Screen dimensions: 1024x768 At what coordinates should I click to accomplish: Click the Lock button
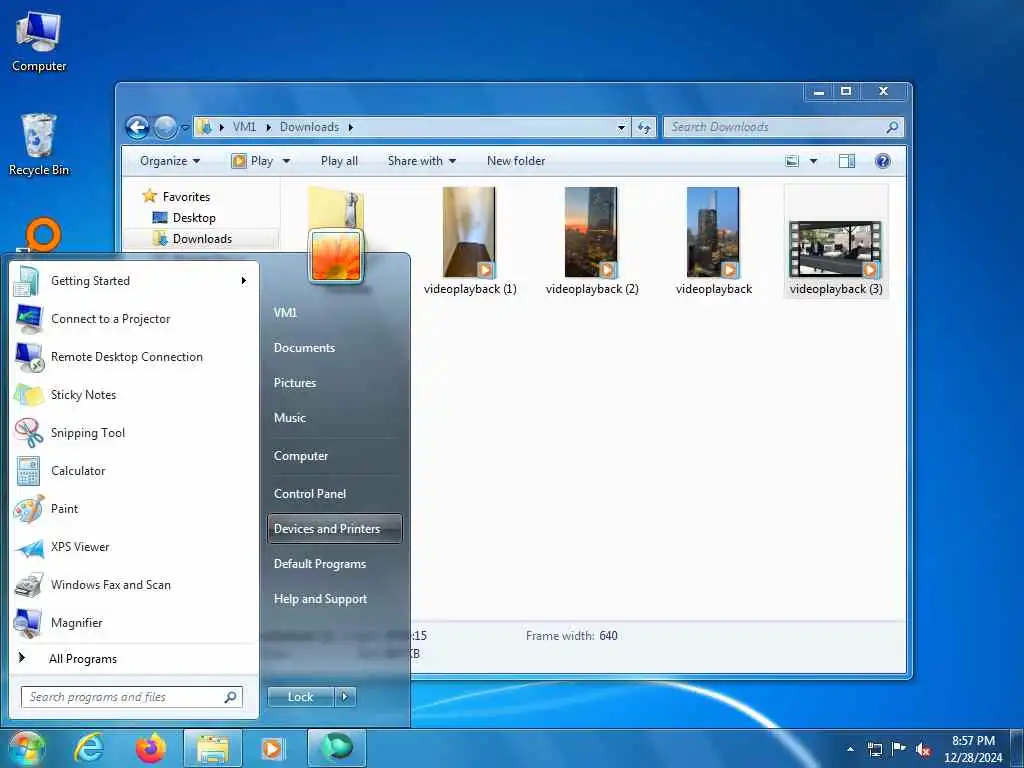pyautogui.click(x=300, y=697)
